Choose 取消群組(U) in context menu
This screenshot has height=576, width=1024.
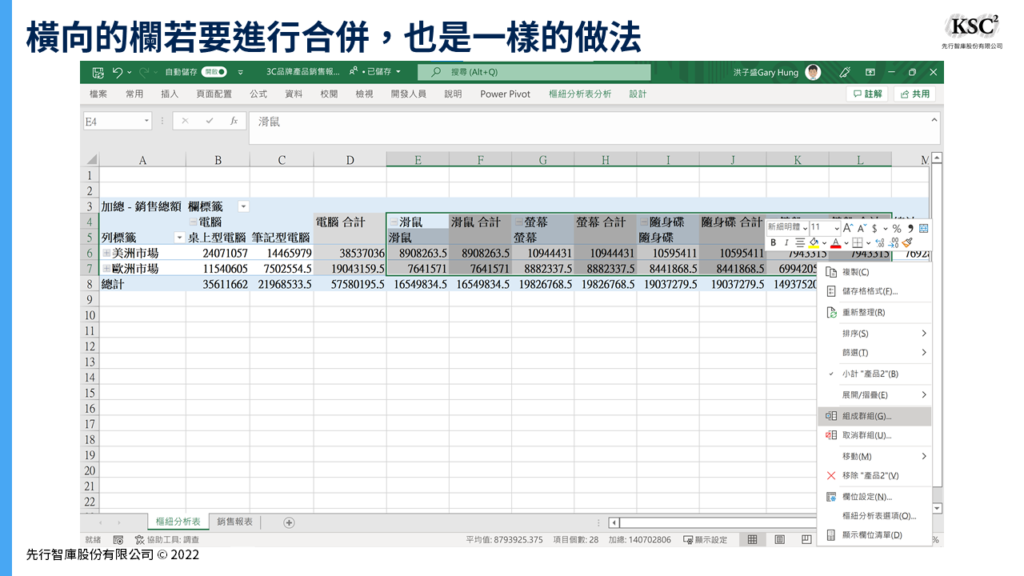874,435
